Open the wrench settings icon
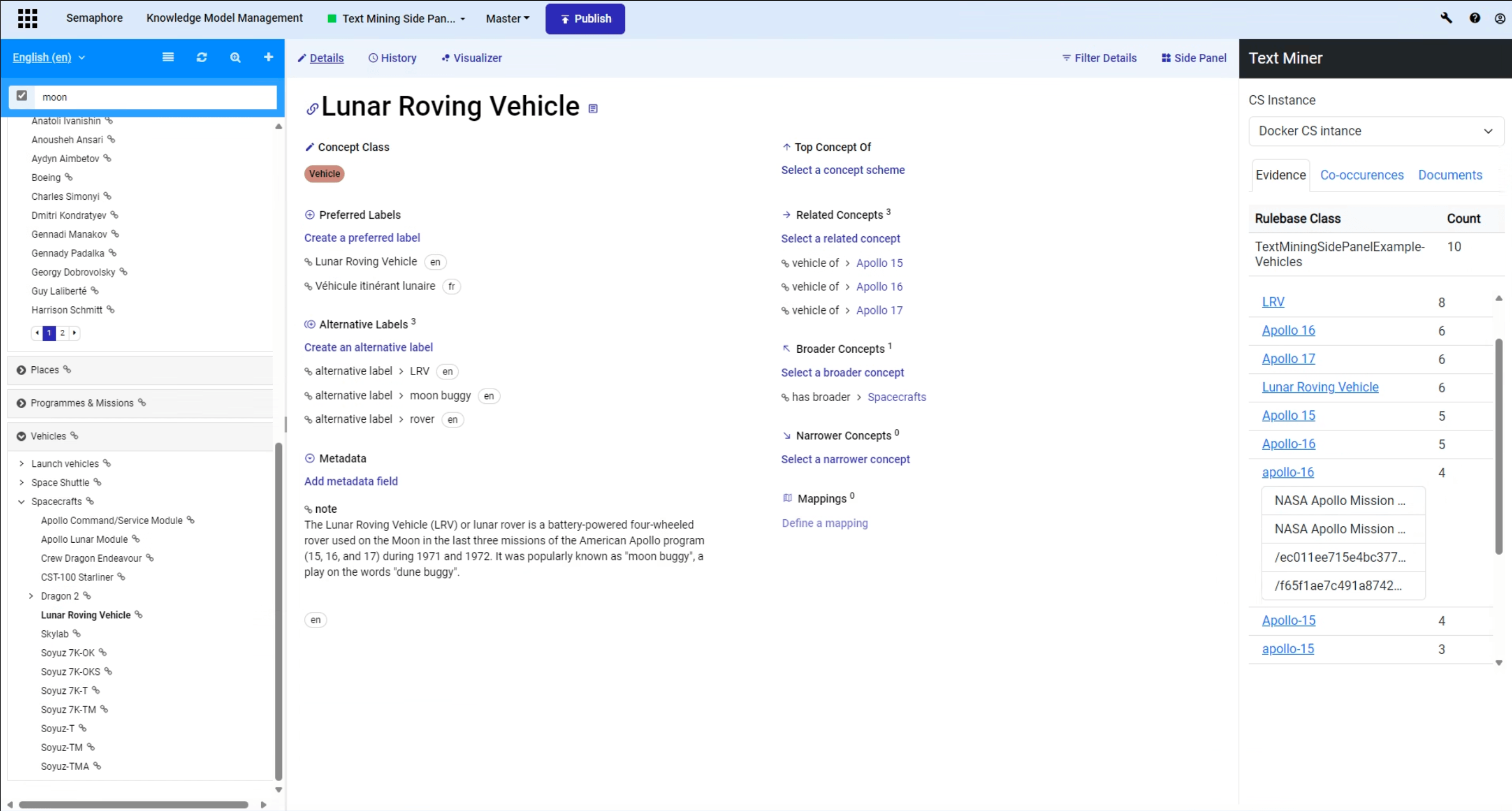 1446,18
